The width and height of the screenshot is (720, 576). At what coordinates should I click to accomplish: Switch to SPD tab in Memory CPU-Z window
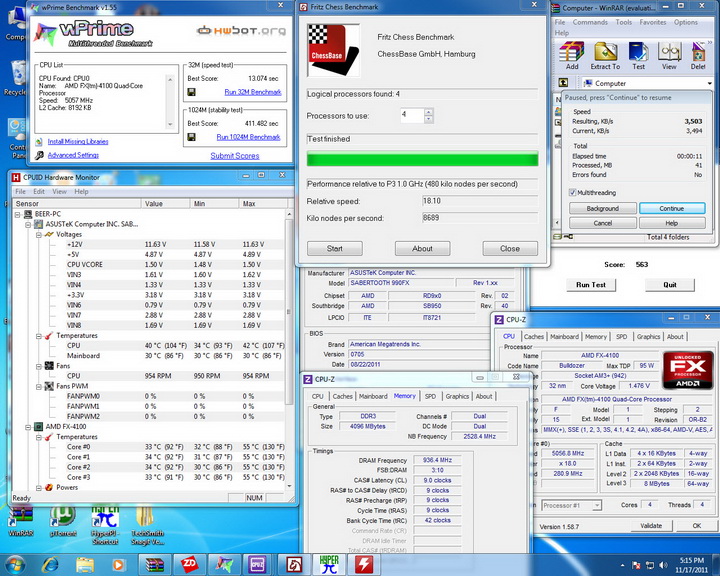[x=430, y=396]
